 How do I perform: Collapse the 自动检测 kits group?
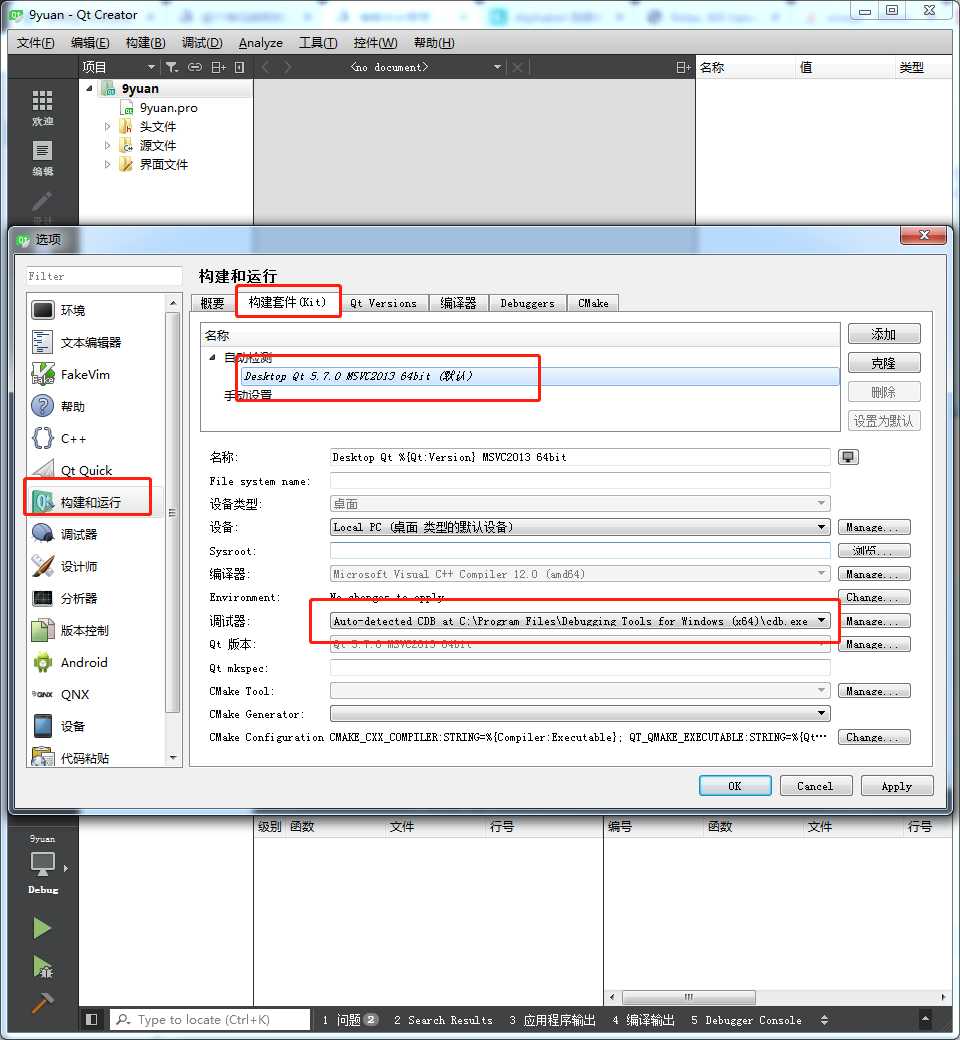tap(212, 358)
